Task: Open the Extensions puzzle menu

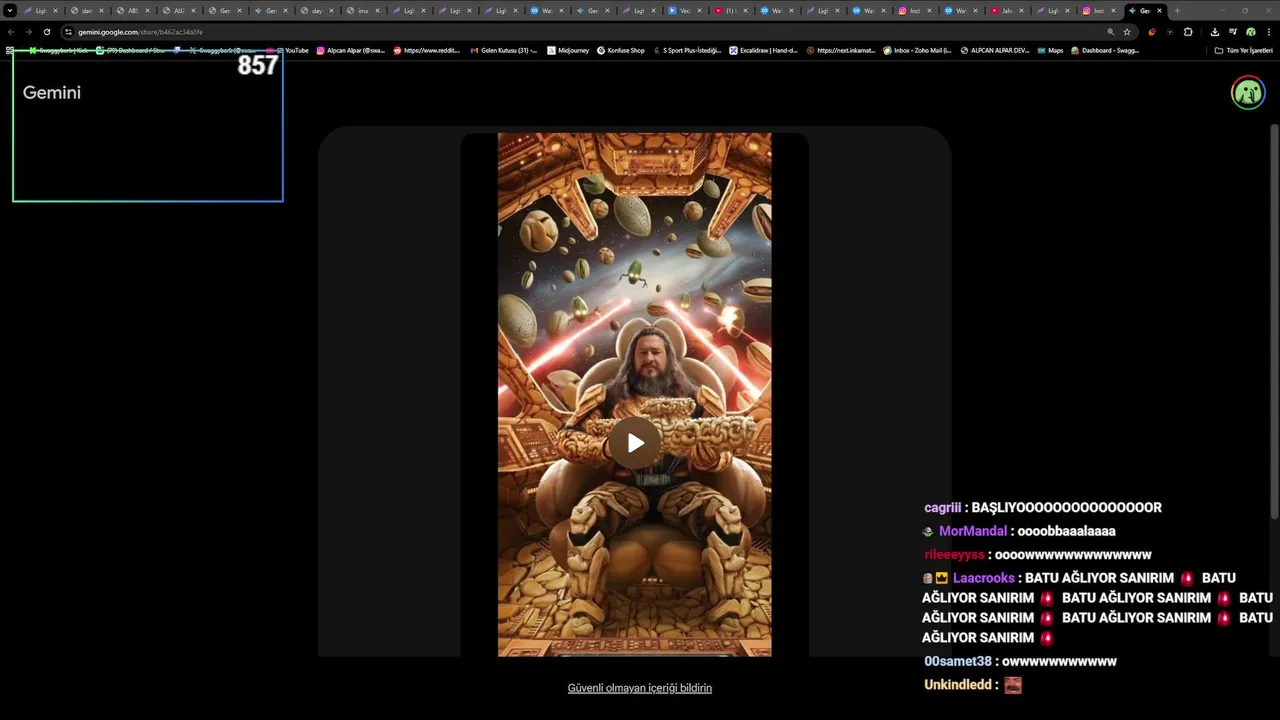Action: [x=1188, y=32]
